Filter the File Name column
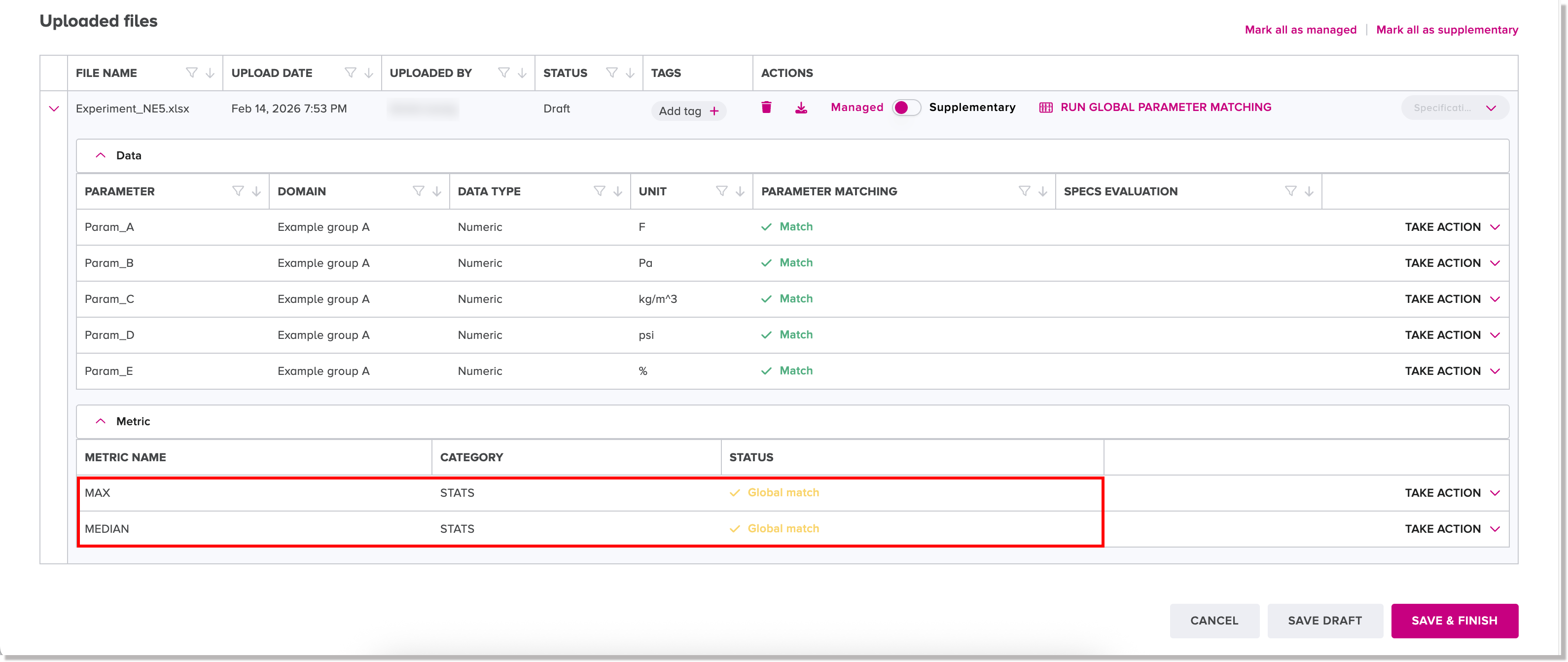The width and height of the screenshot is (1568, 662). click(x=192, y=73)
